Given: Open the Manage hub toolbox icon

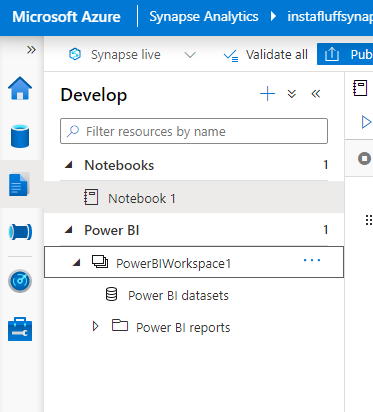Looking at the screenshot, I should pos(20,329).
